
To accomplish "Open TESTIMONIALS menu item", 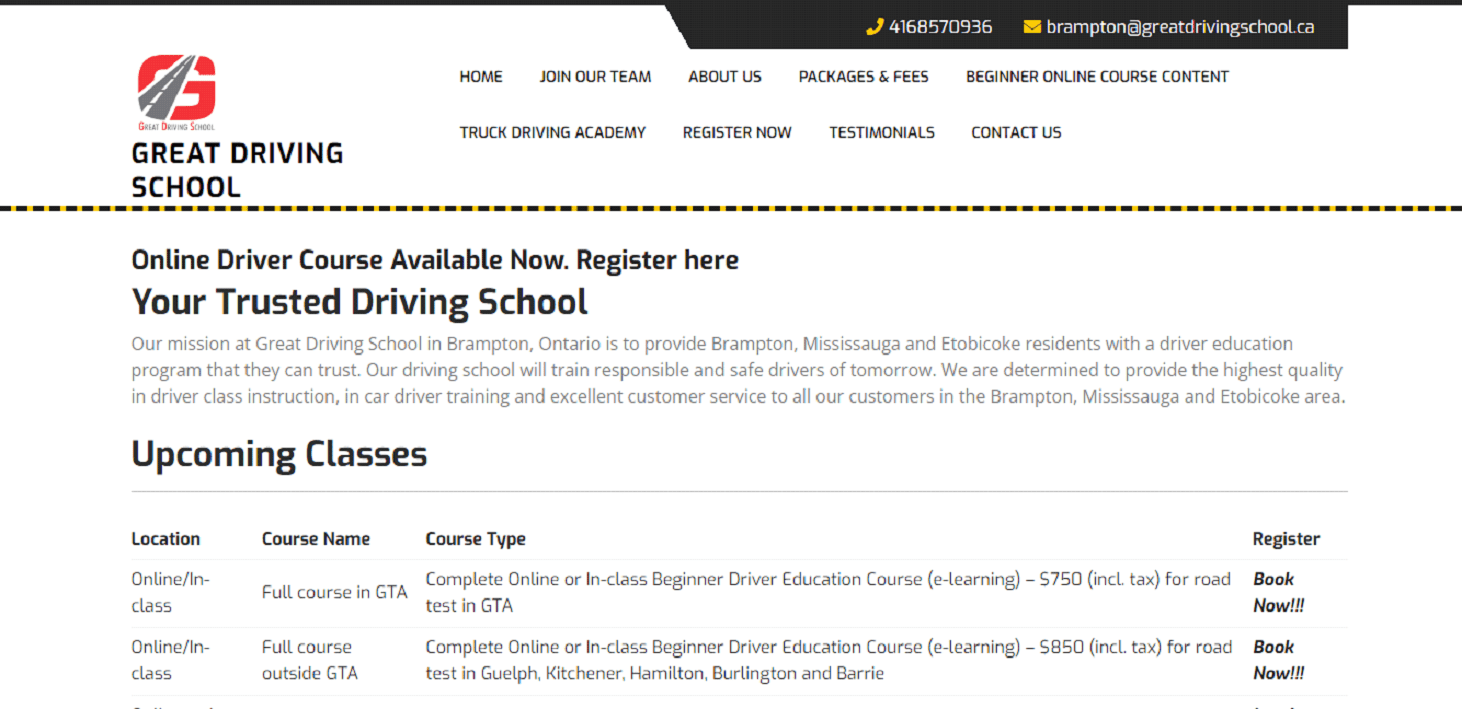I will (882, 132).
